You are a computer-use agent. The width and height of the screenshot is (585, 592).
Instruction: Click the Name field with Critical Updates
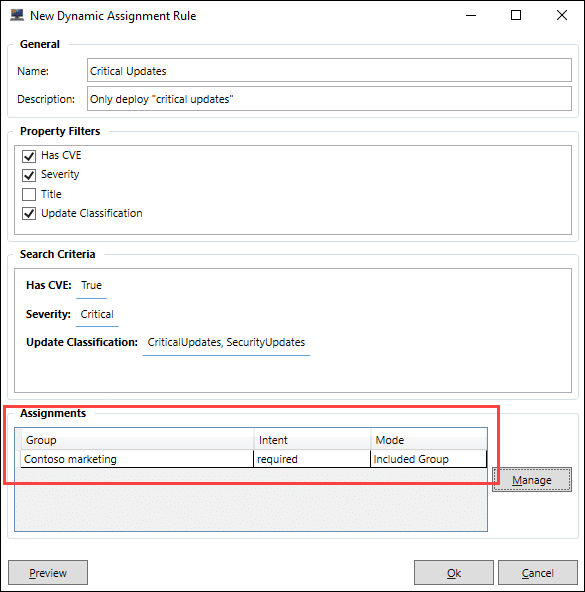(x=329, y=70)
